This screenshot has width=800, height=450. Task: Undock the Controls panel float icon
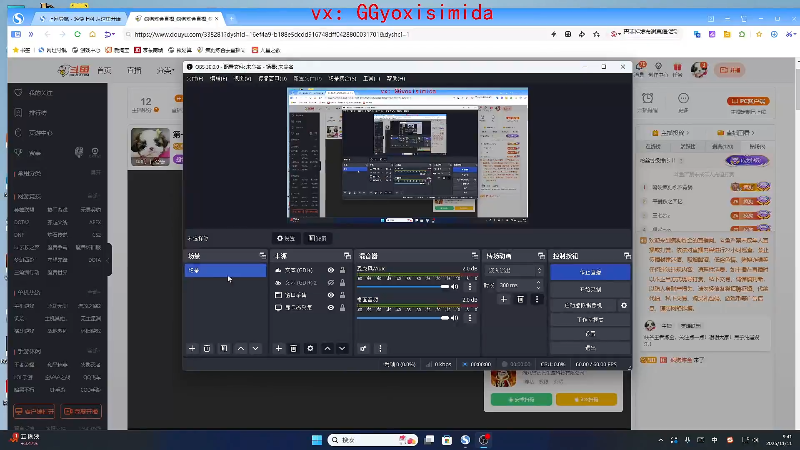tap(627, 256)
